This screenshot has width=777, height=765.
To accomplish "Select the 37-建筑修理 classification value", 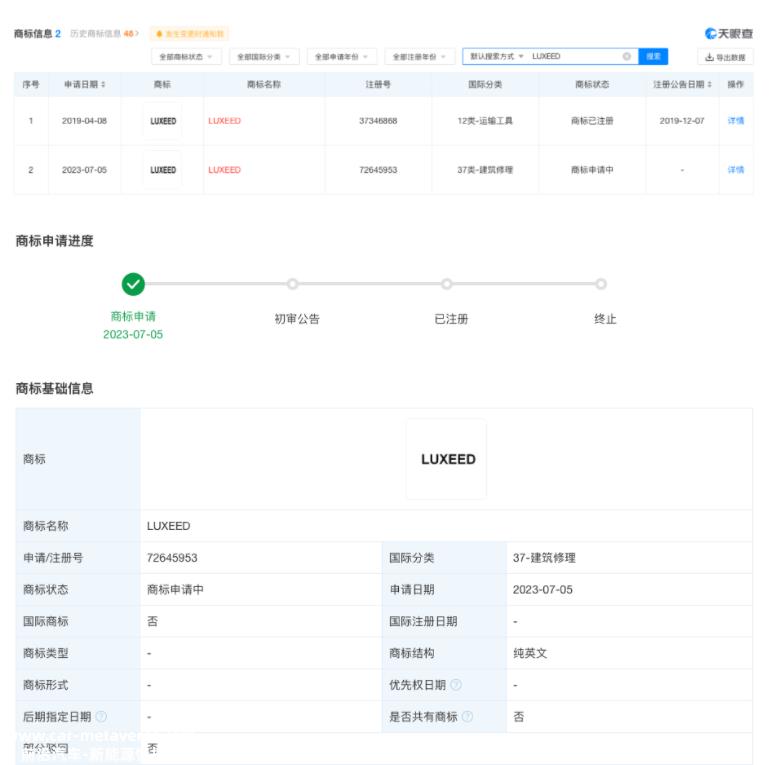I will pos(544,558).
